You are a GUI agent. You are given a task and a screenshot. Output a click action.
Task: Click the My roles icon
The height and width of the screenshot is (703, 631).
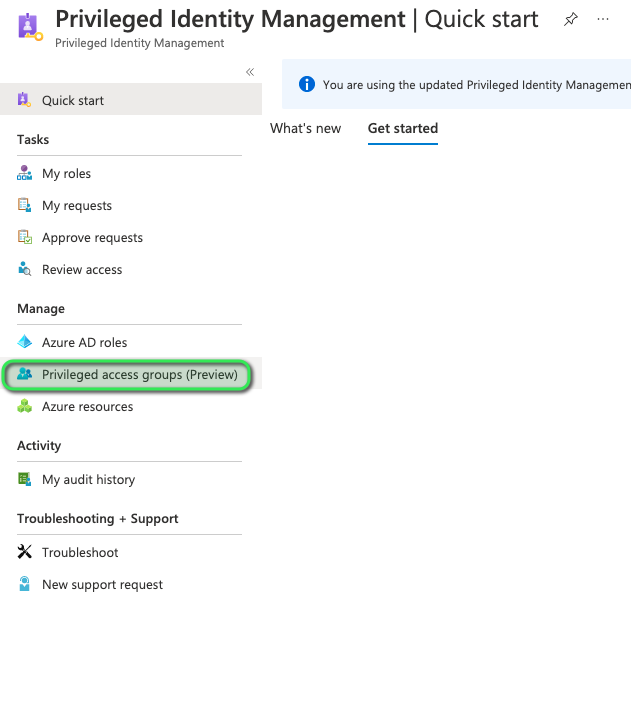point(24,173)
